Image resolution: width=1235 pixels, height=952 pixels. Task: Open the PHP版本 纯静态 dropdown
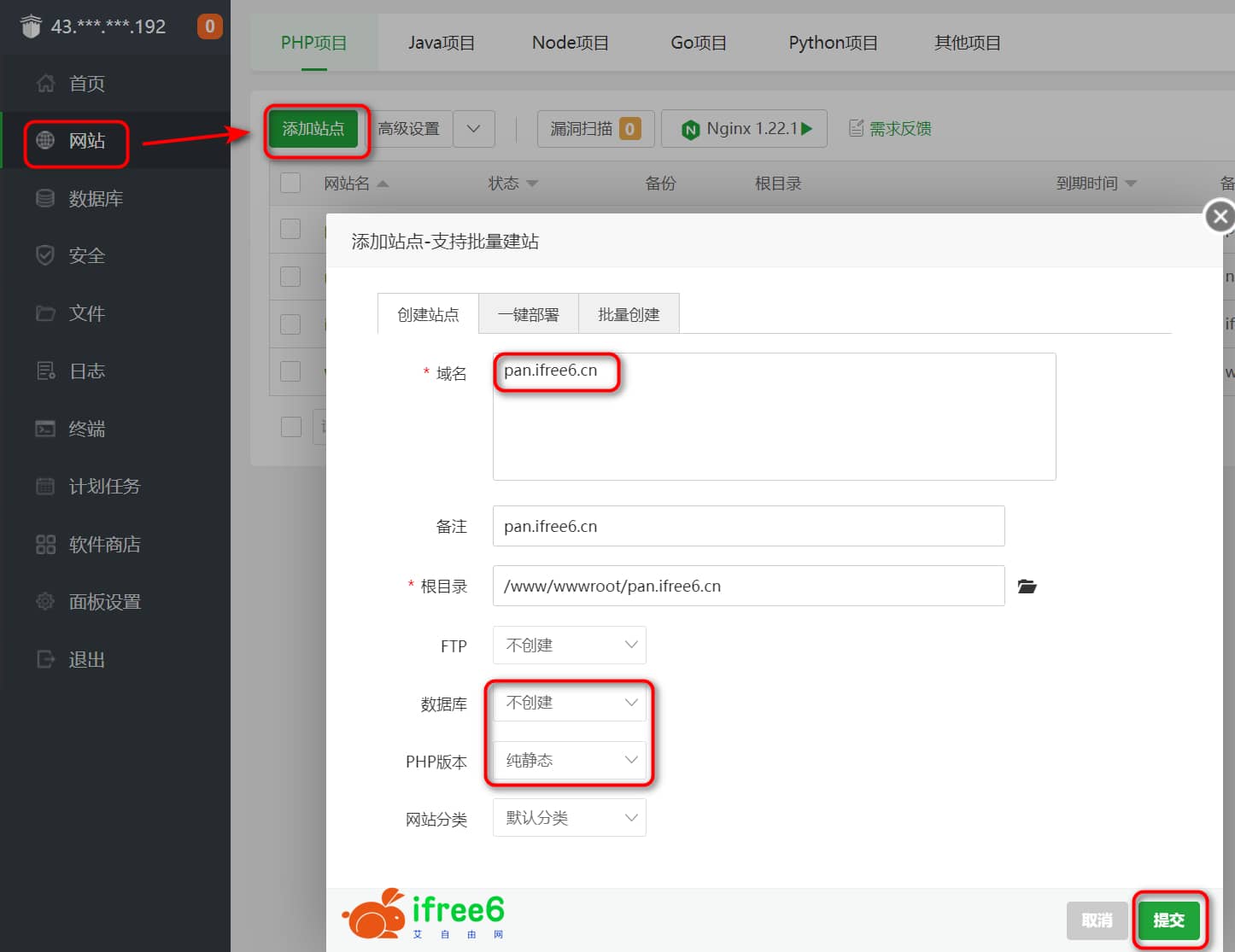click(x=569, y=760)
